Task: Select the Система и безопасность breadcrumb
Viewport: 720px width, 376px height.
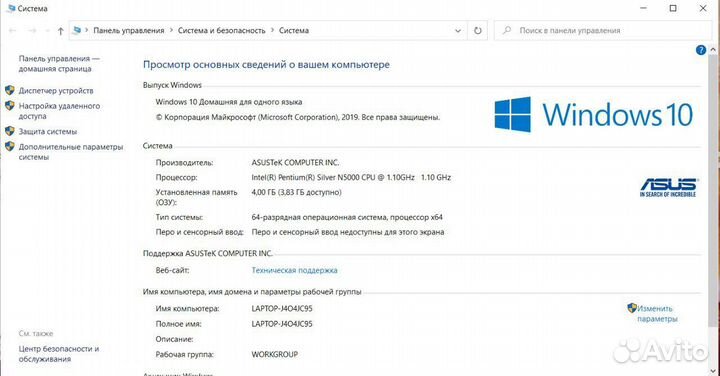Action: pyautogui.click(x=221, y=30)
